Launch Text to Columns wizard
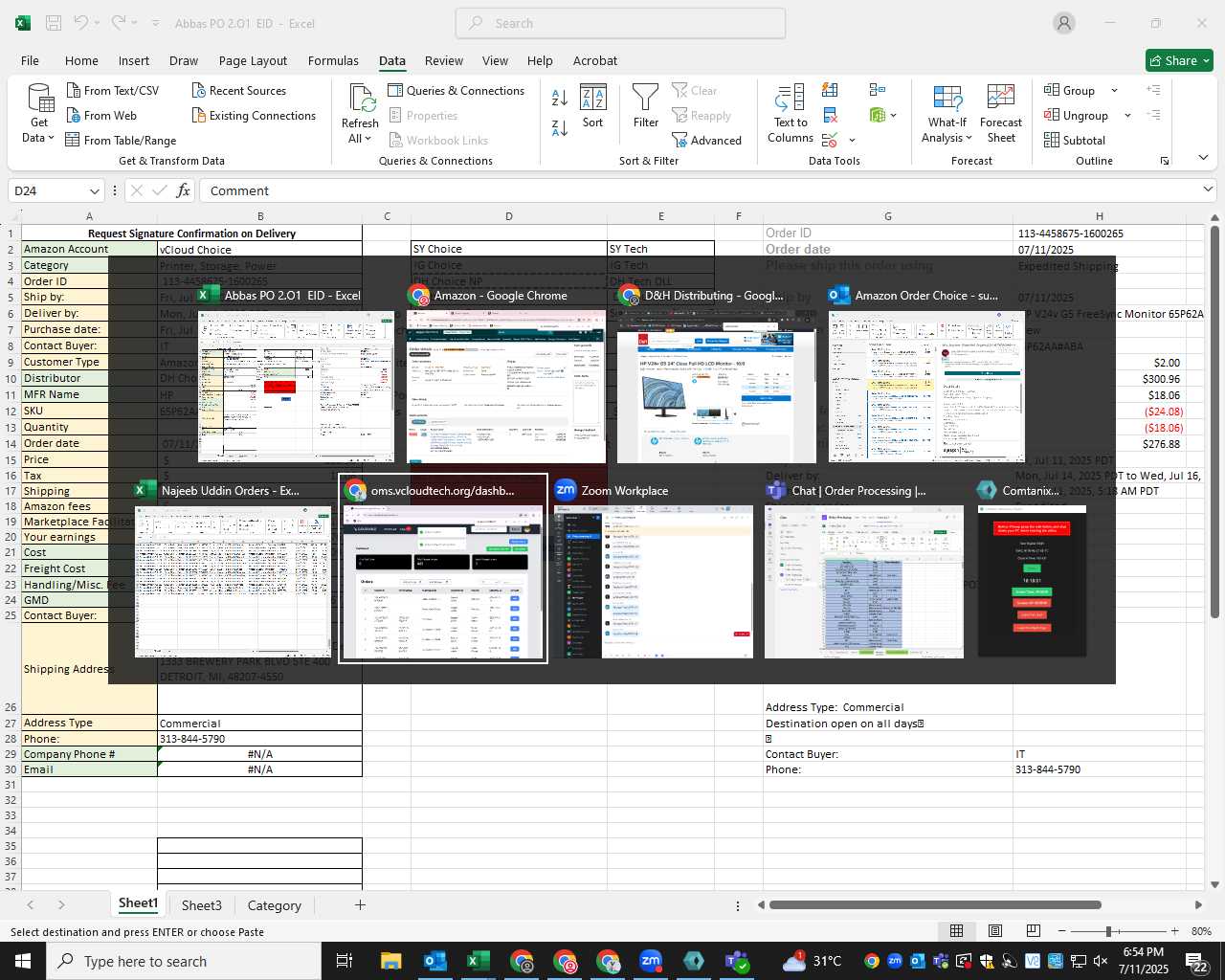 click(791, 113)
